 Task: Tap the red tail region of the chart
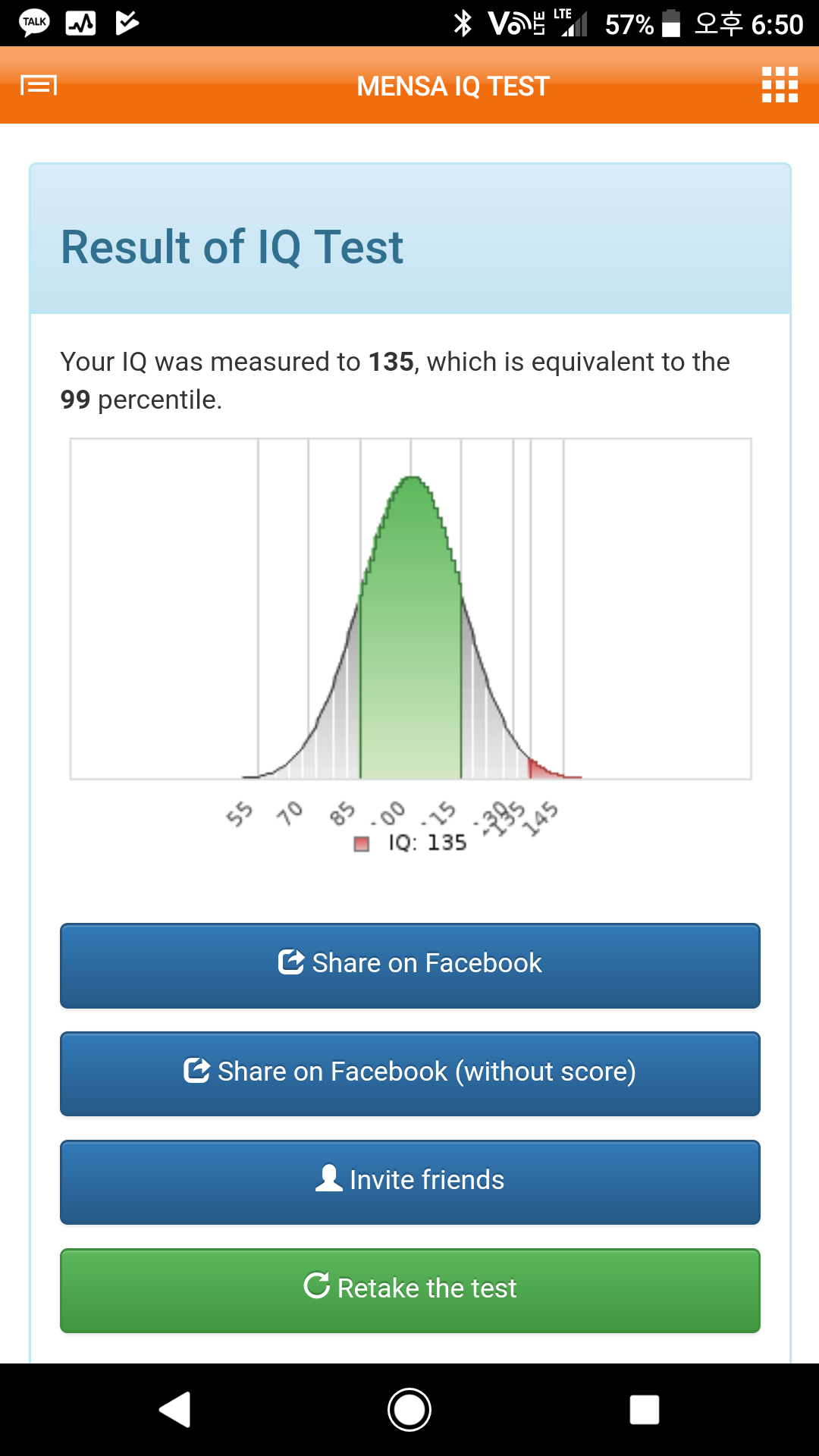tap(541, 770)
